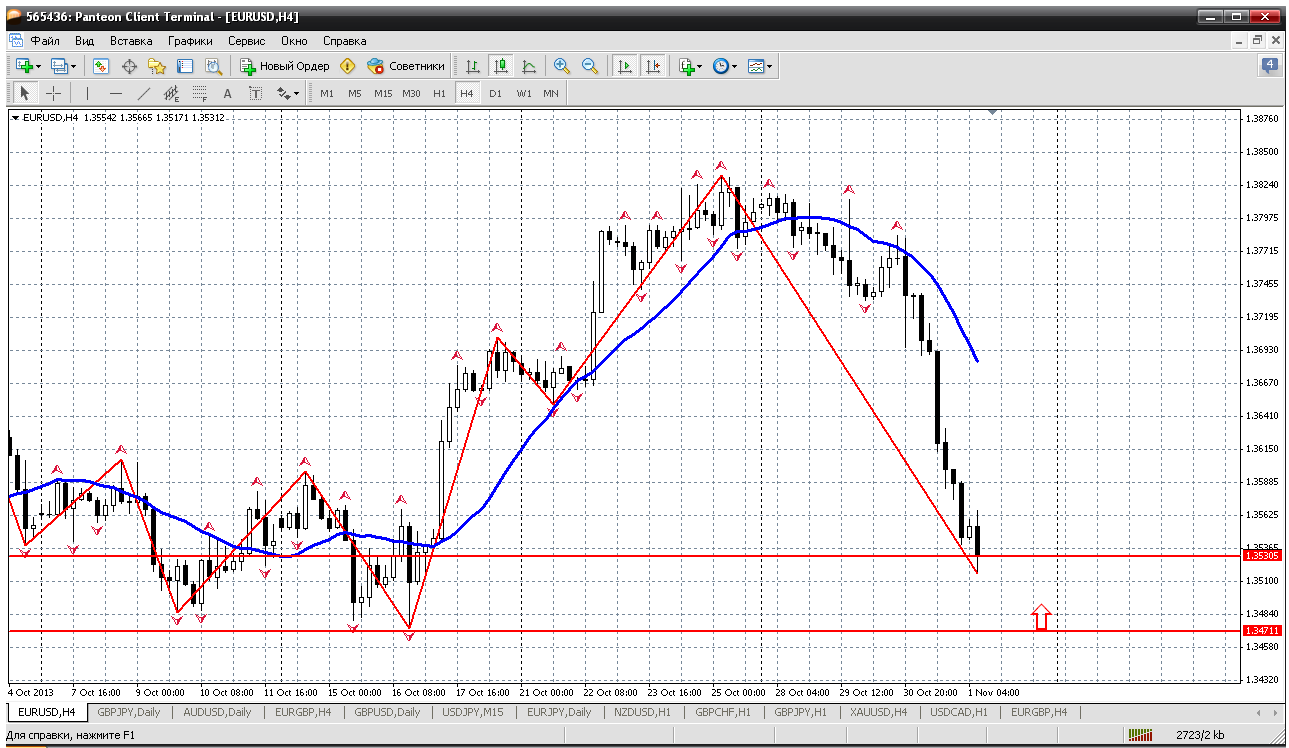The image size is (1289, 748).
Task: Switch timeframe to MN
Action: click(551, 93)
